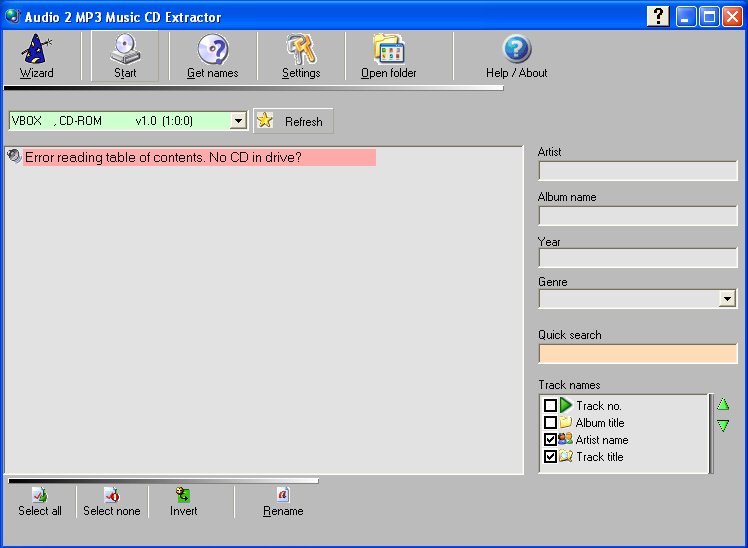Click the title bar context help button
748x548 pixels.
coord(658,17)
